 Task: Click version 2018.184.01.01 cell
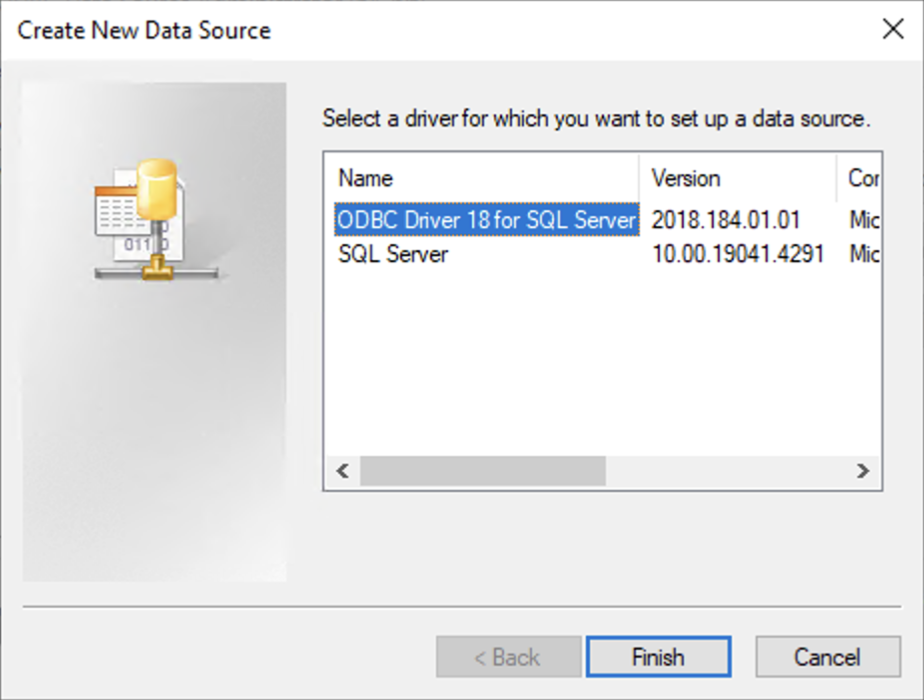[x=726, y=220]
